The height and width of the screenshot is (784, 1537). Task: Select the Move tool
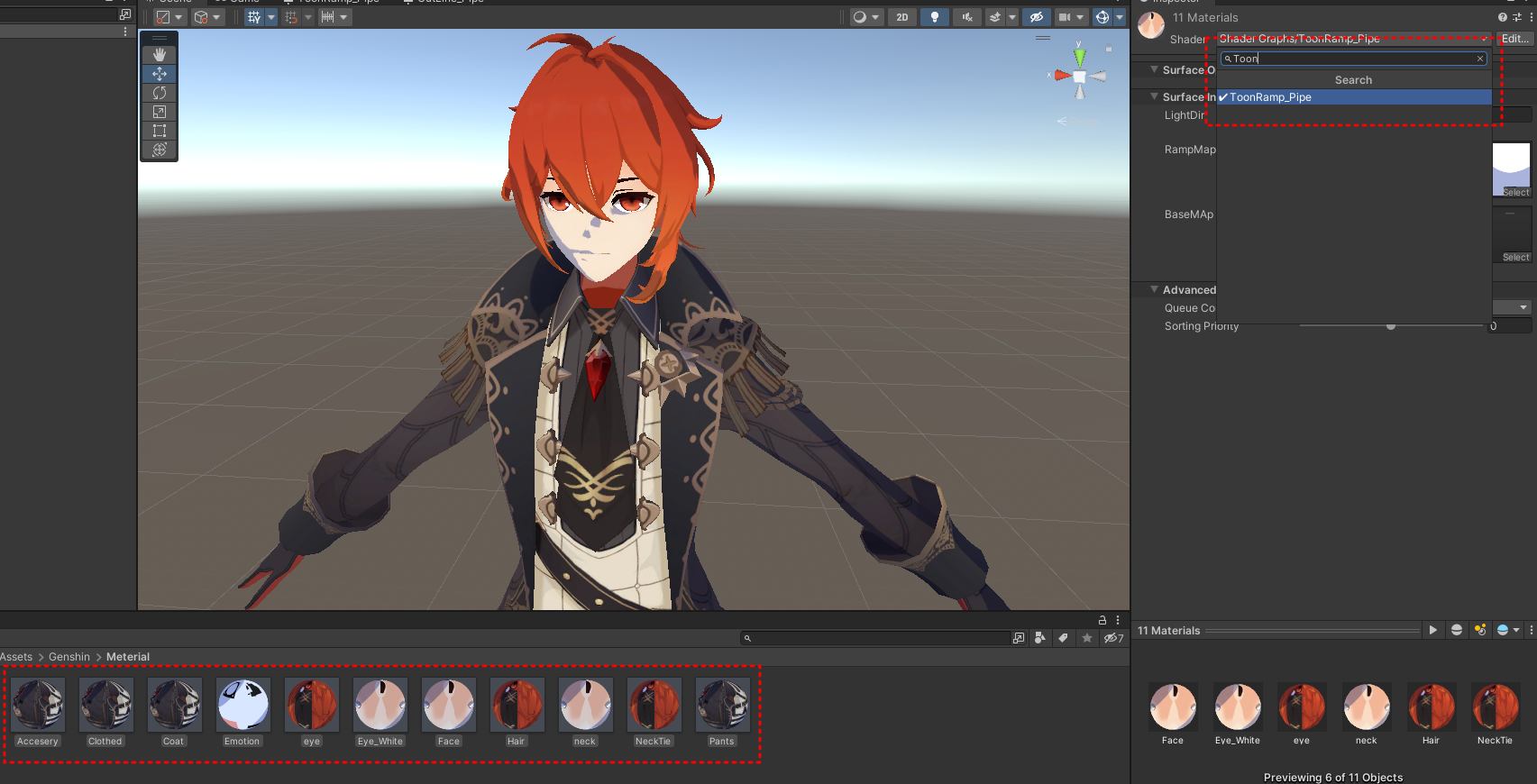coord(160,74)
